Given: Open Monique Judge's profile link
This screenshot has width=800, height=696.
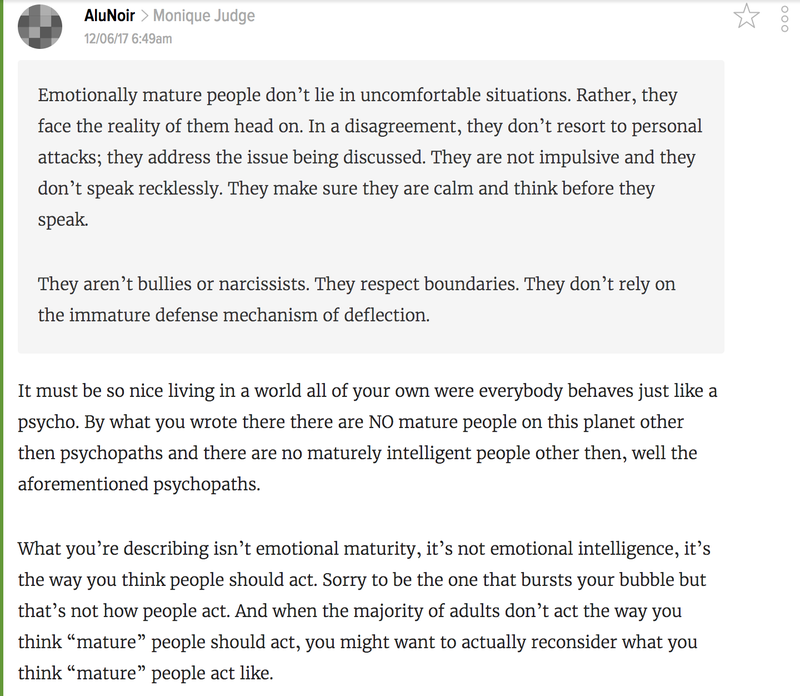Looking at the screenshot, I should pos(204,16).
